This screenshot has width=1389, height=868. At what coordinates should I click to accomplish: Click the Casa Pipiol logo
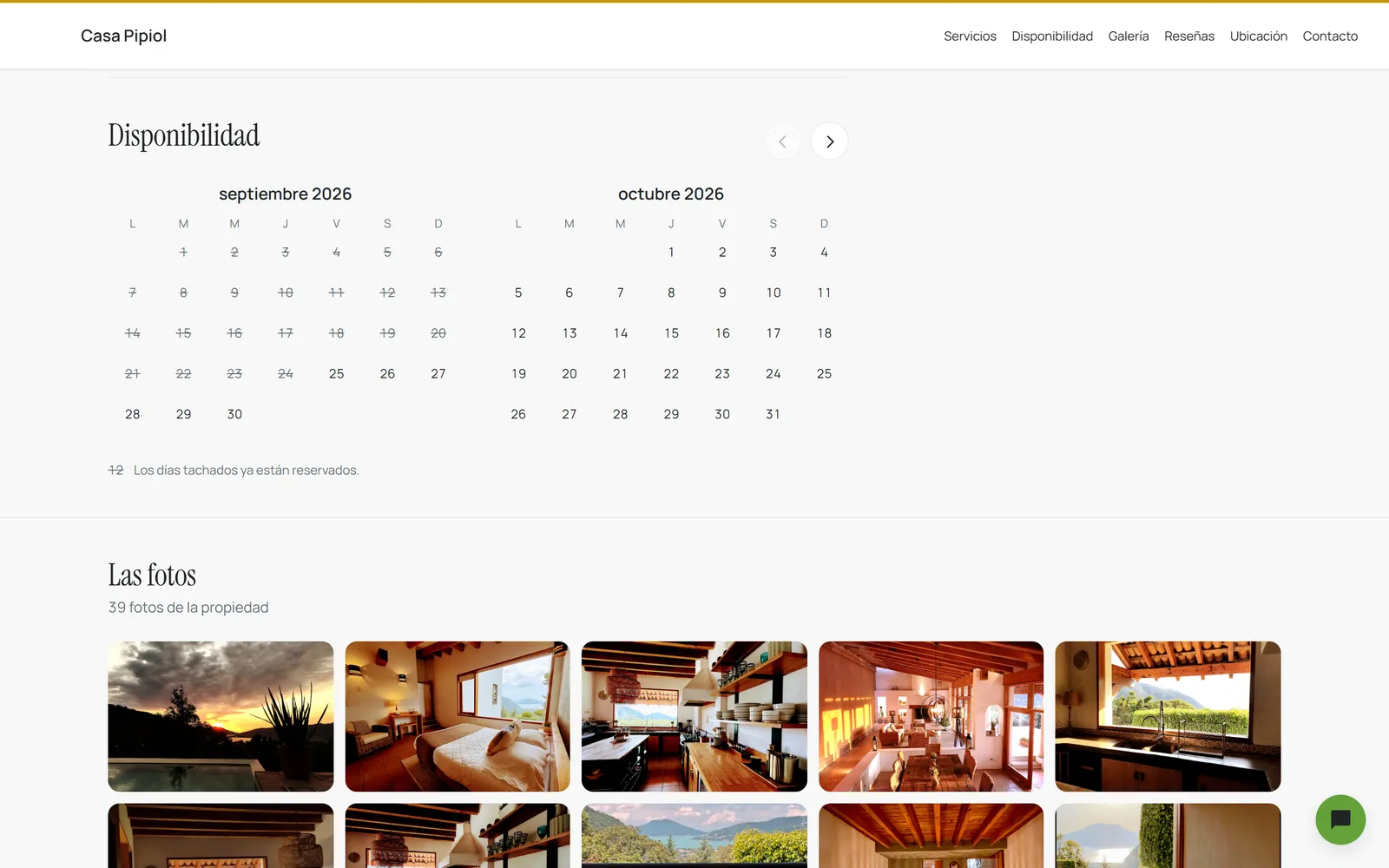click(x=123, y=36)
